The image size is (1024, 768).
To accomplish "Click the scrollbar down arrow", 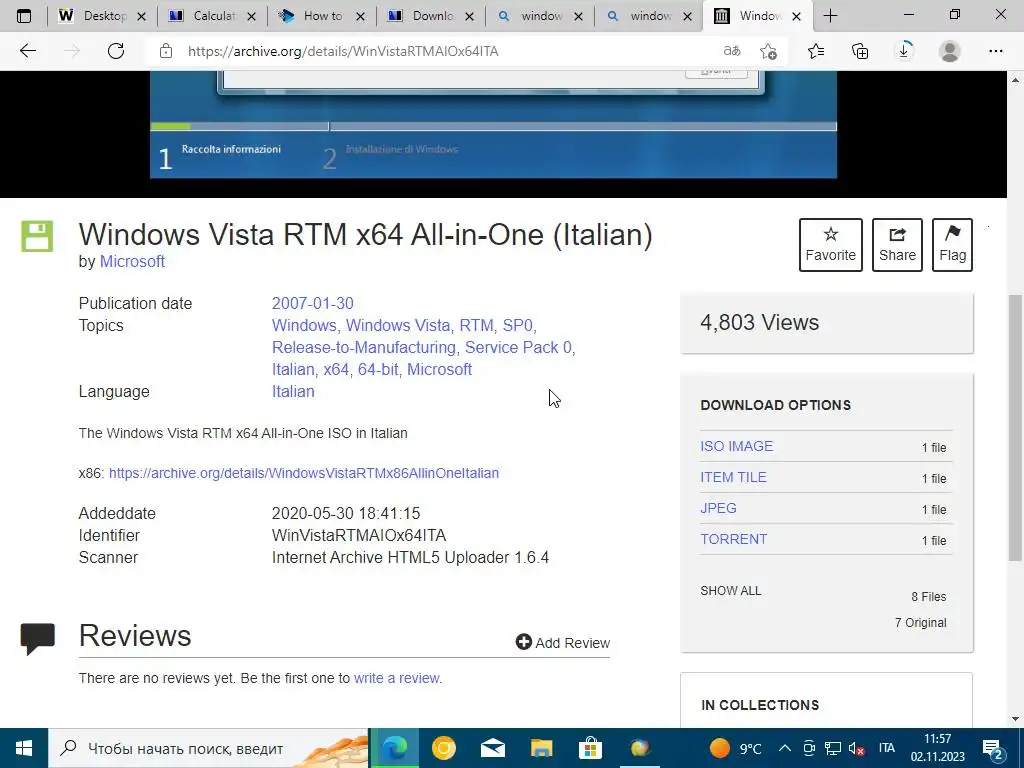I will tap(1015, 719).
